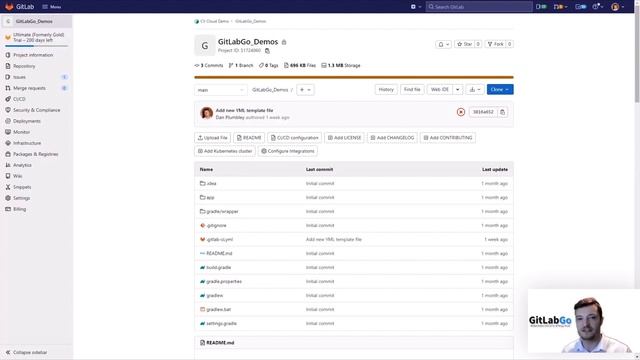Click the Packages & Registries sidebar icon
The image size is (640, 360).
point(8,154)
